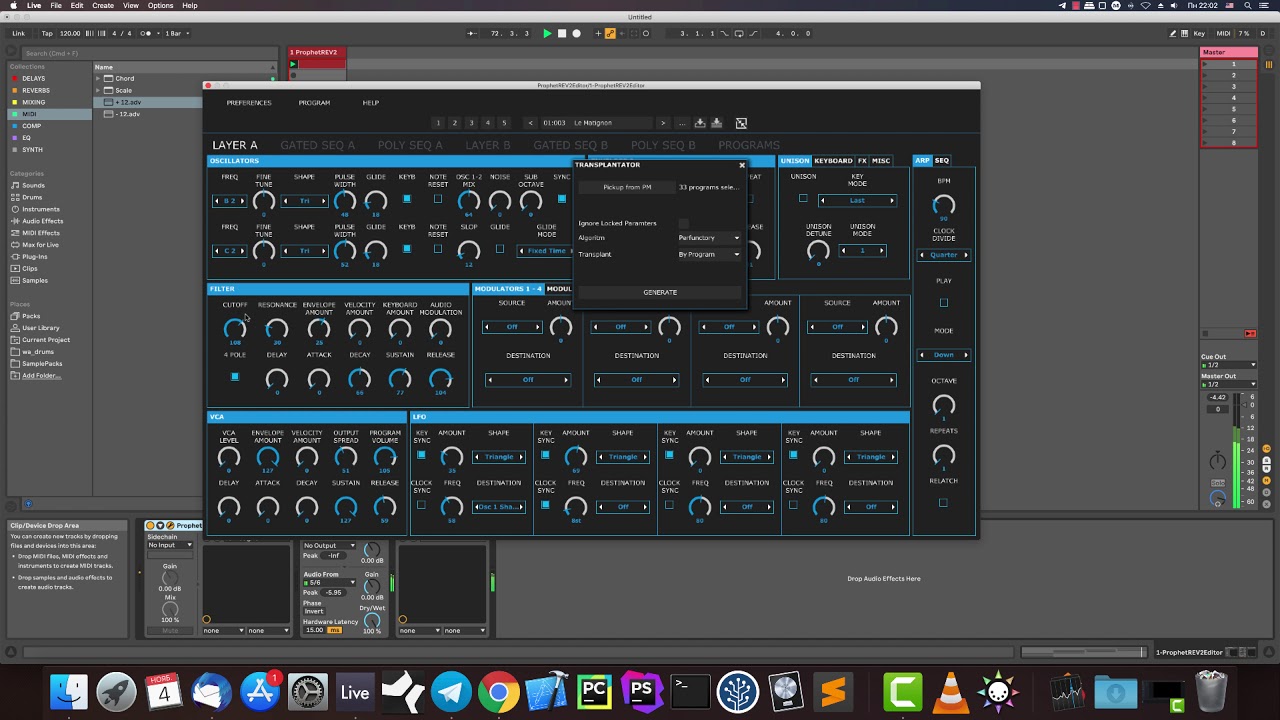
Task: Open Google Chrome from the Dock
Action: [498, 692]
